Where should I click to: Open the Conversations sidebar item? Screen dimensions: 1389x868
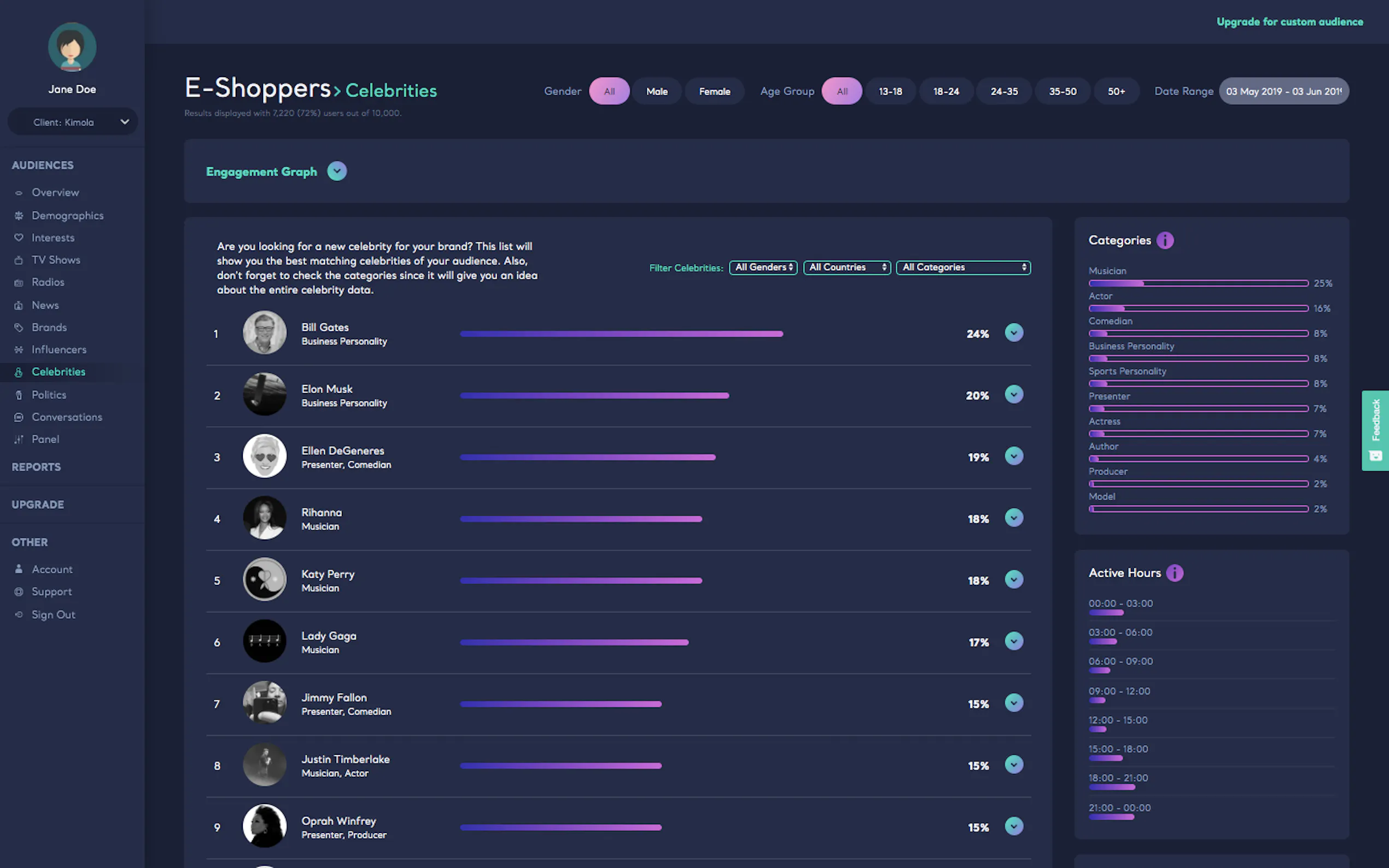(x=67, y=418)
